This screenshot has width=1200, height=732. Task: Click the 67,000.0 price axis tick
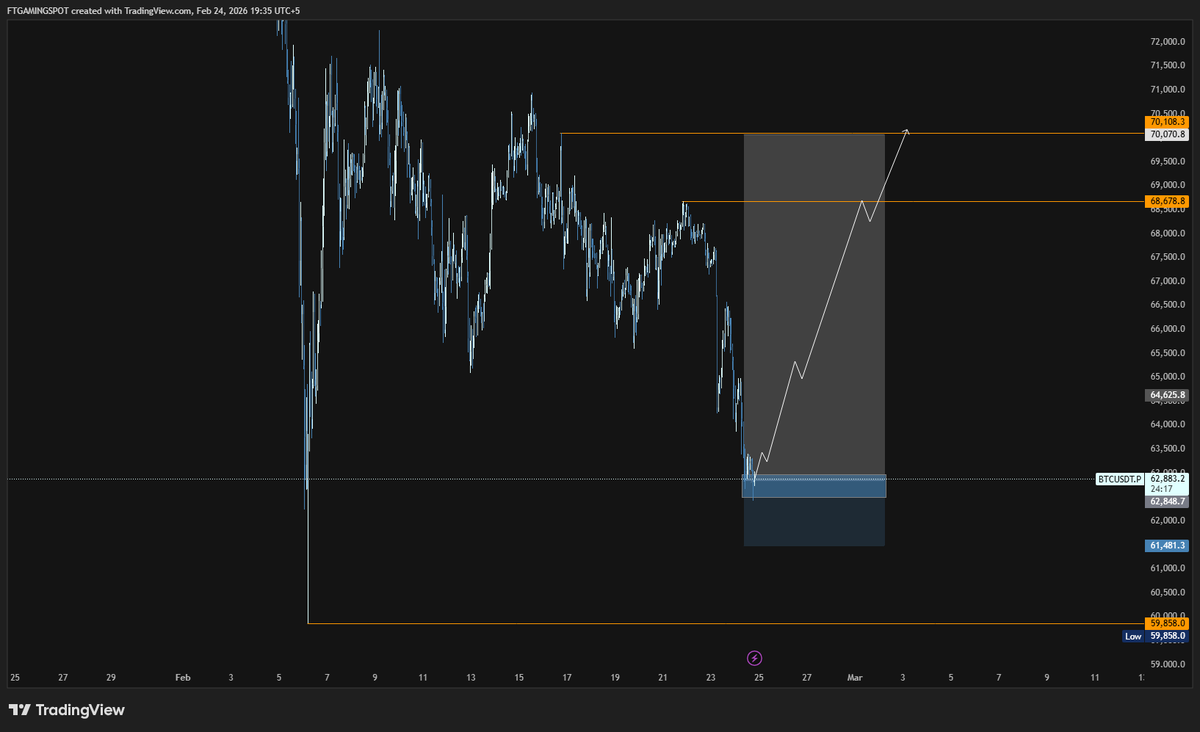tap(1168, 281)
